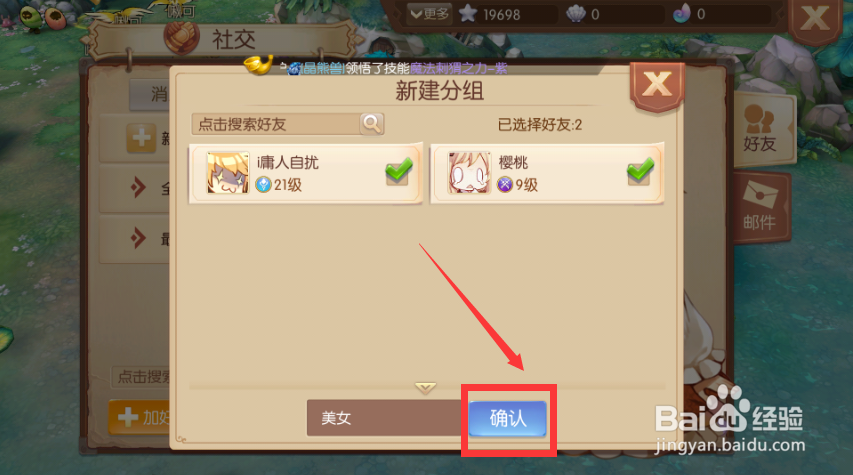Click the plus icon for new group
853x475 pixels.
(141, 137)
